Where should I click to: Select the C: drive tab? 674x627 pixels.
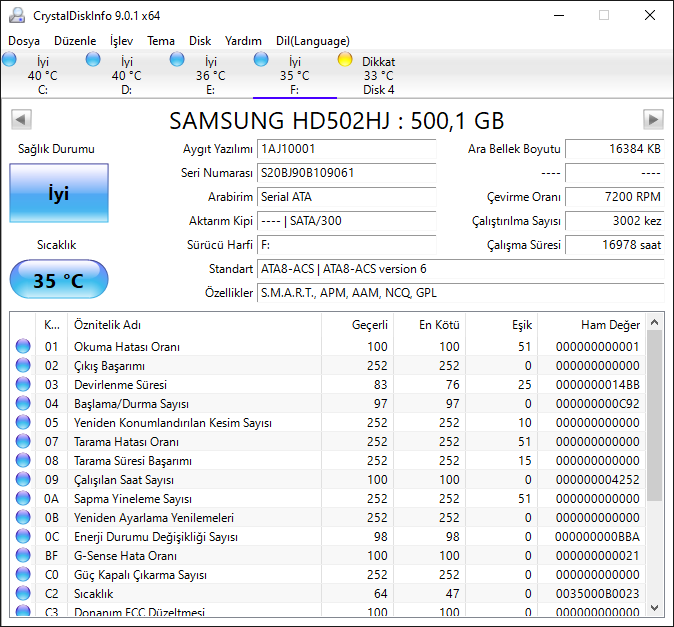[x=43, y=75]
